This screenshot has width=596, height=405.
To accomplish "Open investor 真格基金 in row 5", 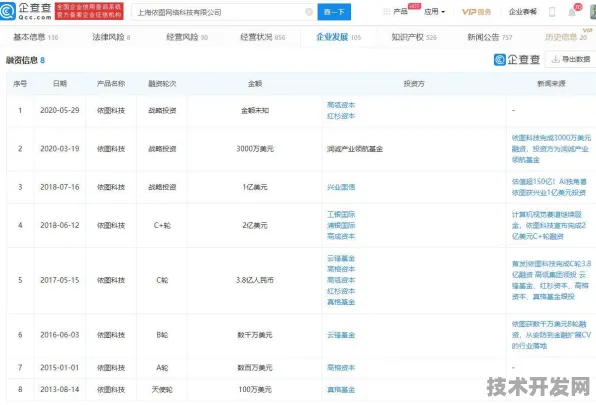I will [341, 302].
